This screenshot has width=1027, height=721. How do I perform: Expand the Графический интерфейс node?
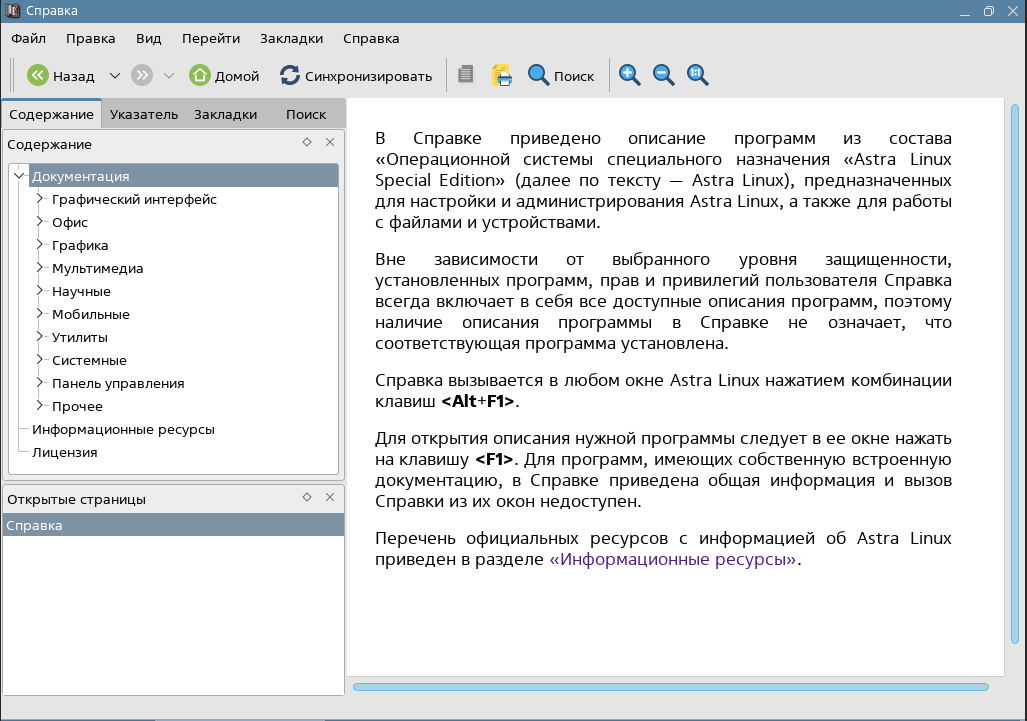click(39, 198)
